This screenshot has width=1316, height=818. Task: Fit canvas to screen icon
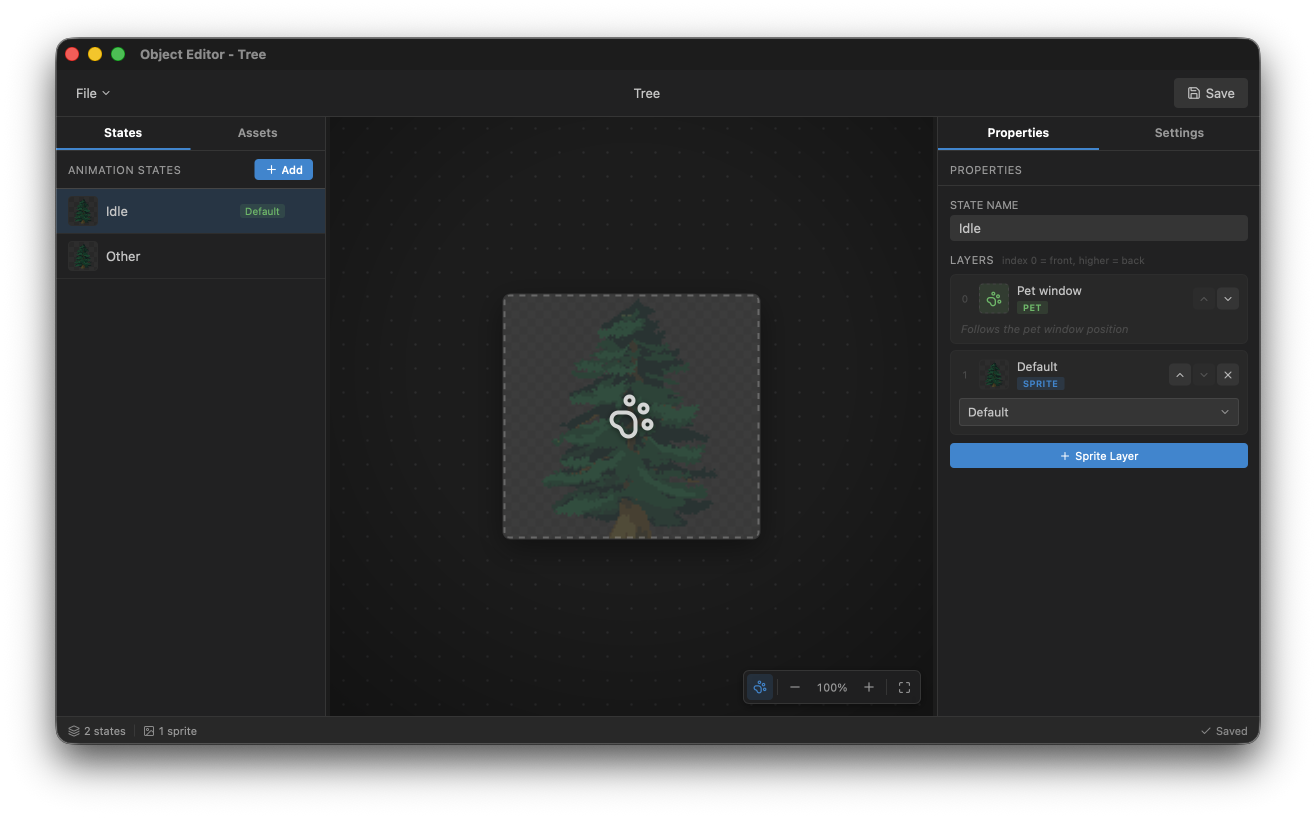(904, 687)
